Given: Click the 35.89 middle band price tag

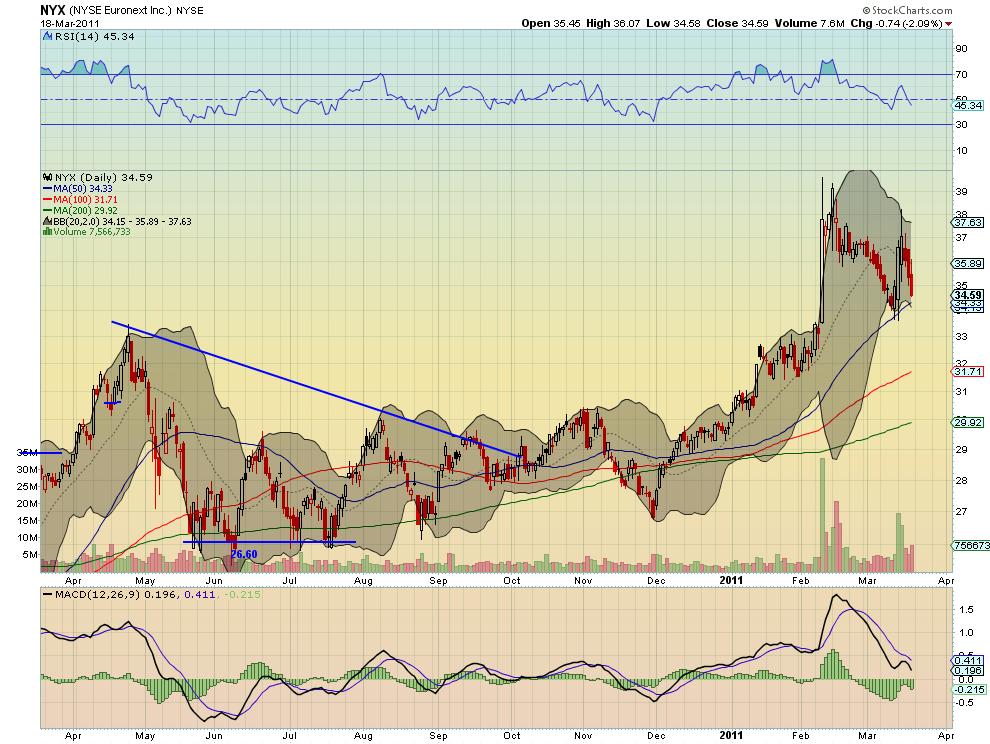Looking at the screenshot, I should [x=968, y=263].
